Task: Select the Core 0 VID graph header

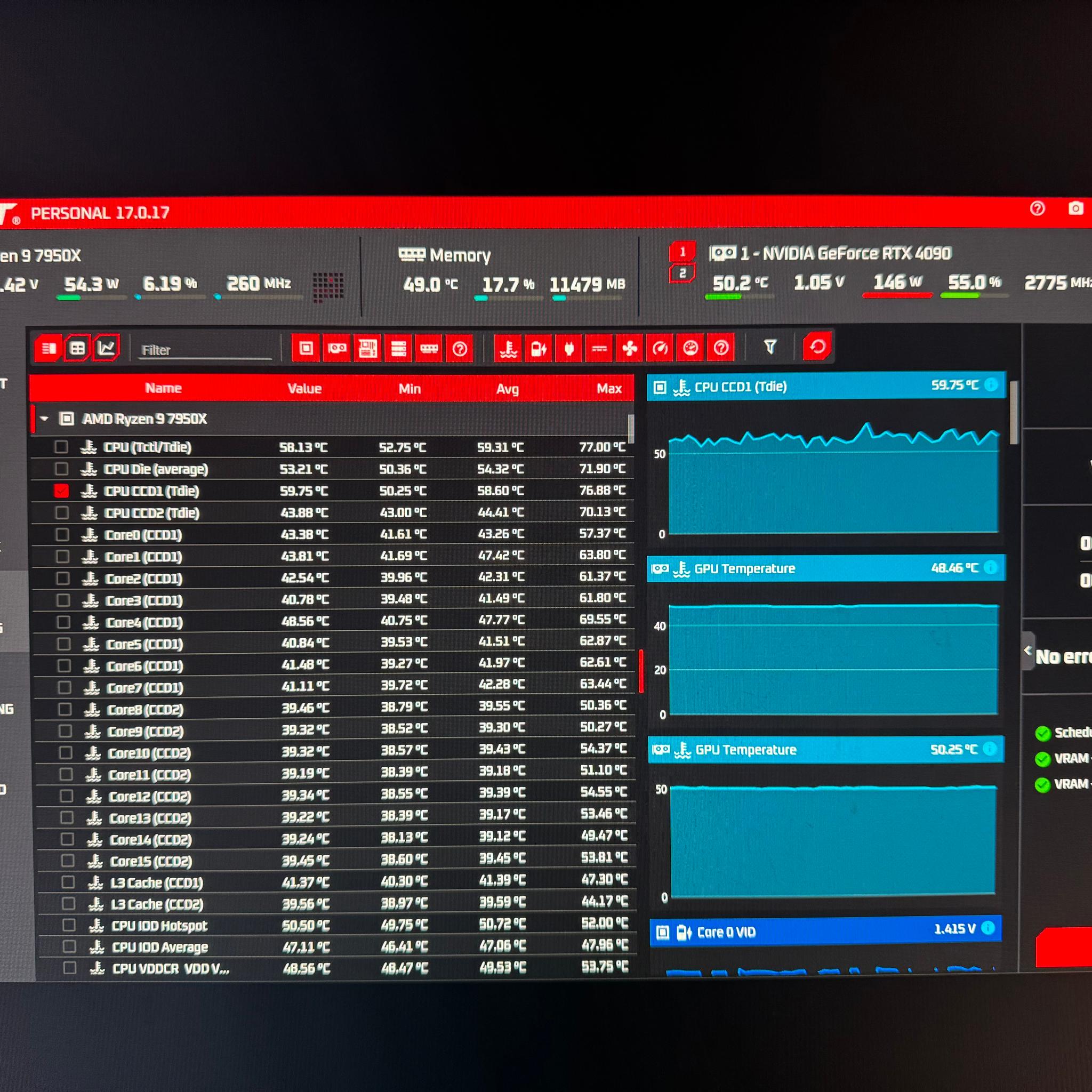Action: coord(826,930)
